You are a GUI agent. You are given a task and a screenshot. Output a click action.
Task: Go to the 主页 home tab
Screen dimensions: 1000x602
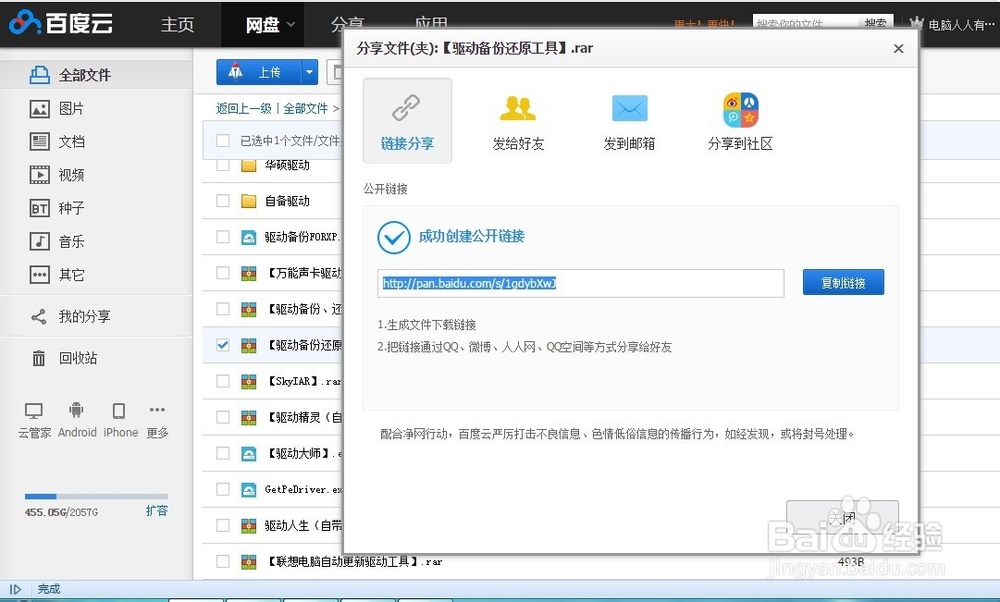click(177, 24)
